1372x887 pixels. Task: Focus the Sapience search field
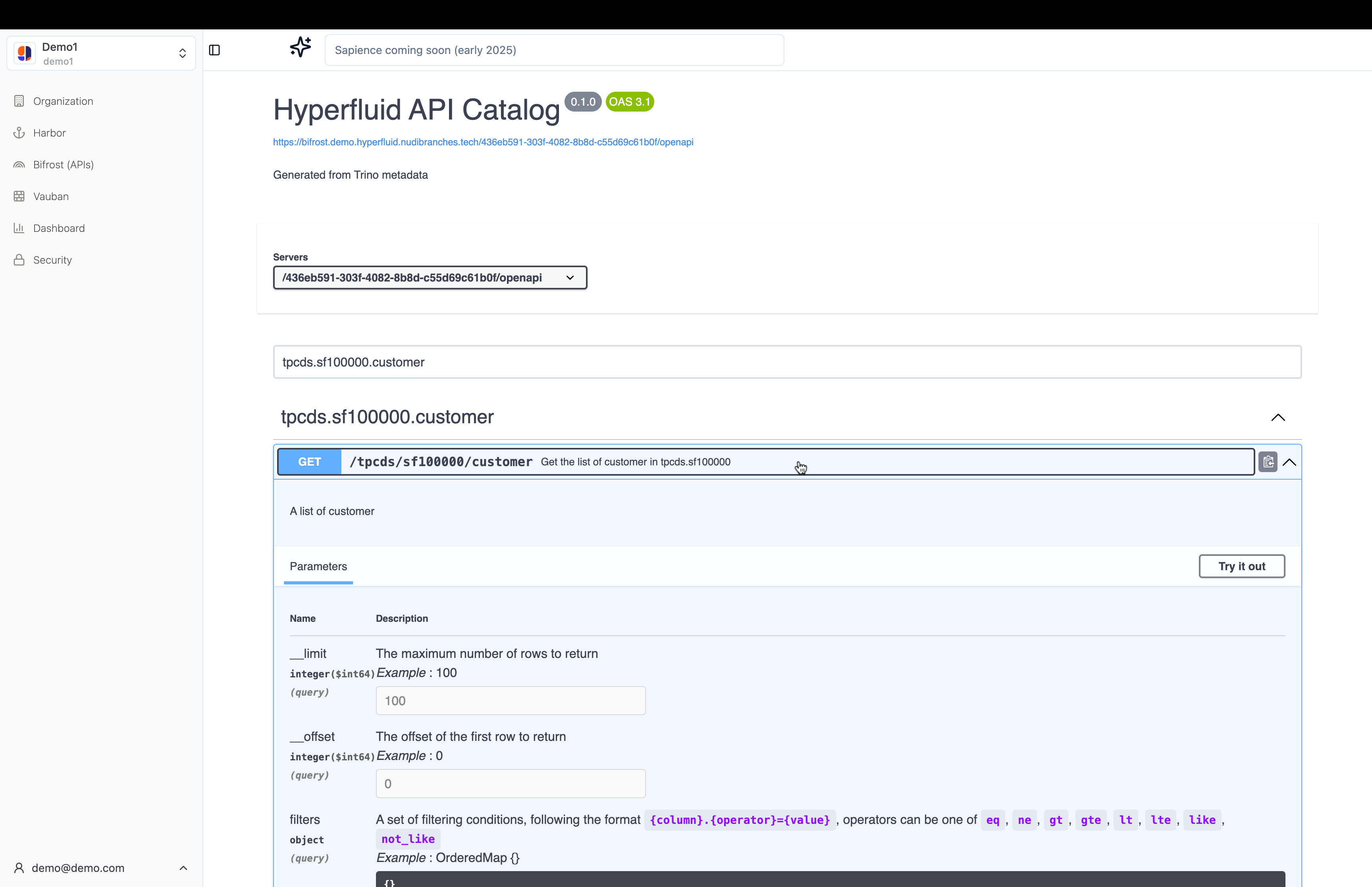click(x=555, y=50)
